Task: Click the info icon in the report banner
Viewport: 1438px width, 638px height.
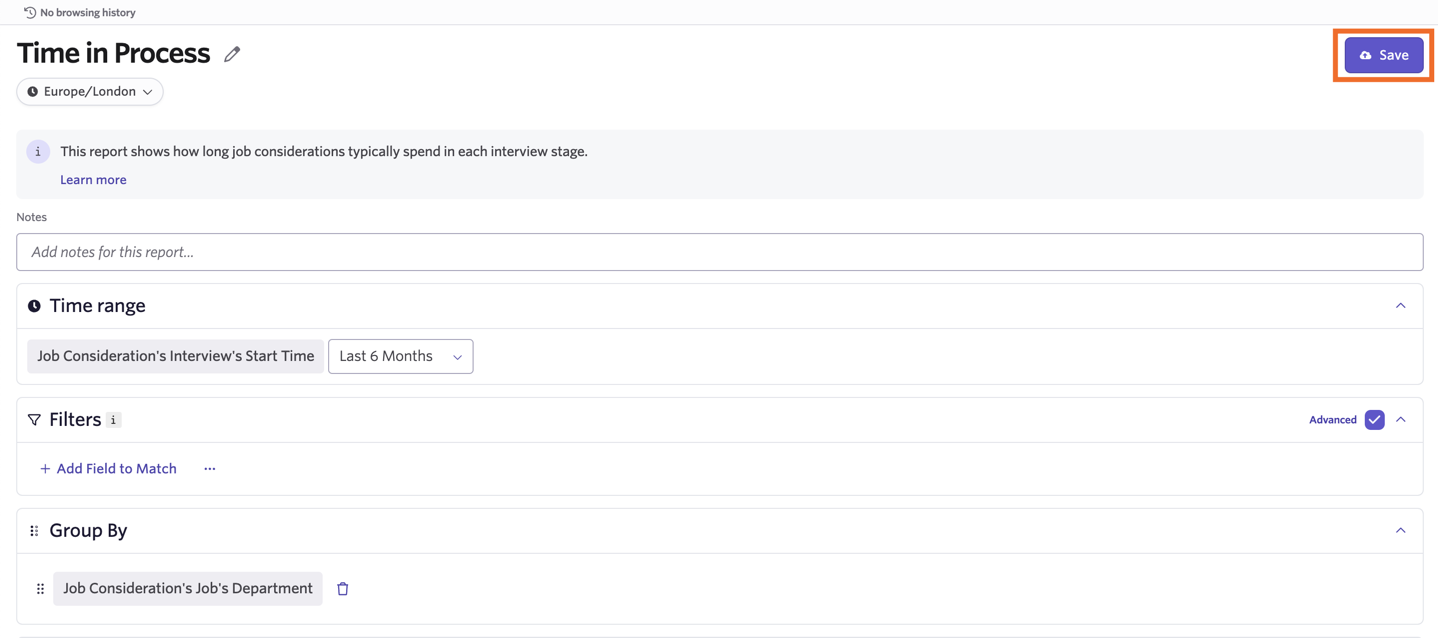Action: pyautogui.click(x=38, y=152)
